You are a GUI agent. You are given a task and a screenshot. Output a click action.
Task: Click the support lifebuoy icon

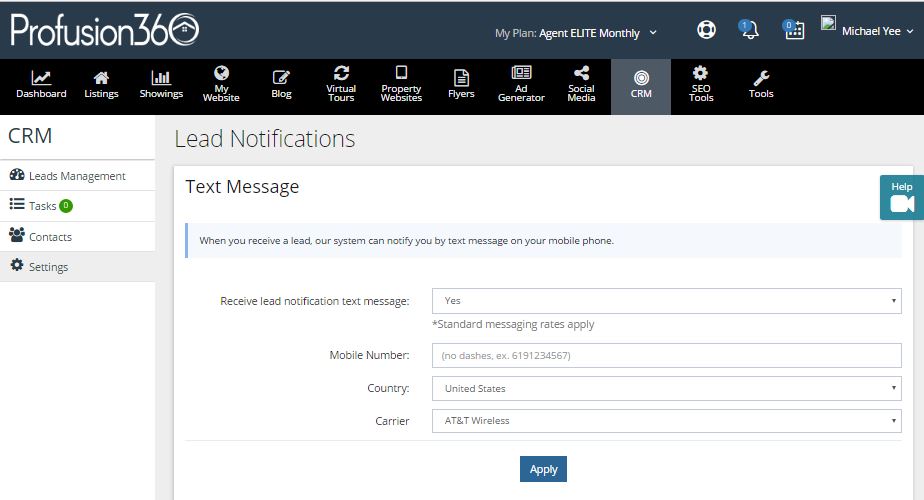(x=706, y=29)
